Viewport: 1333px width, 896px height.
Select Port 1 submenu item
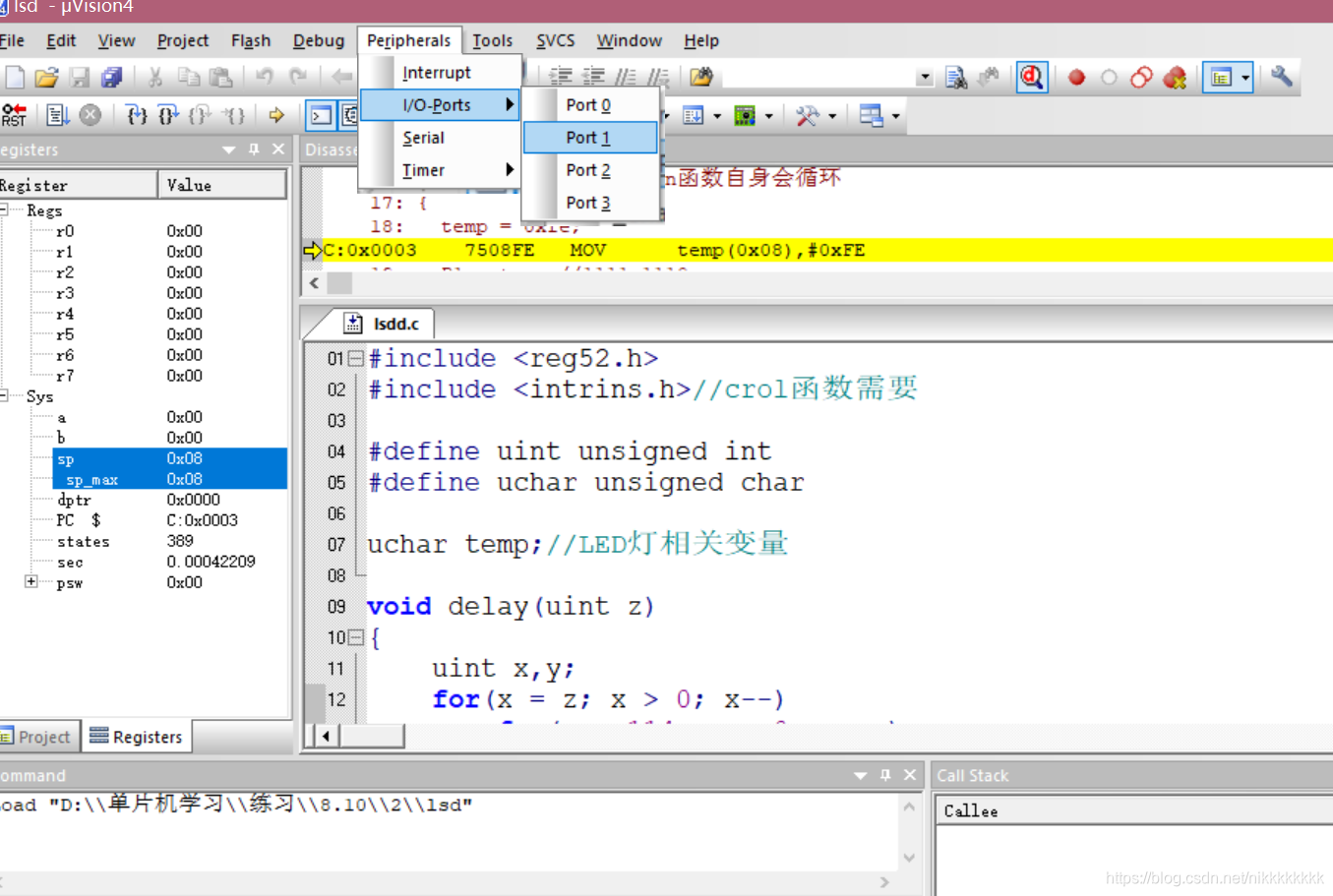589,138
